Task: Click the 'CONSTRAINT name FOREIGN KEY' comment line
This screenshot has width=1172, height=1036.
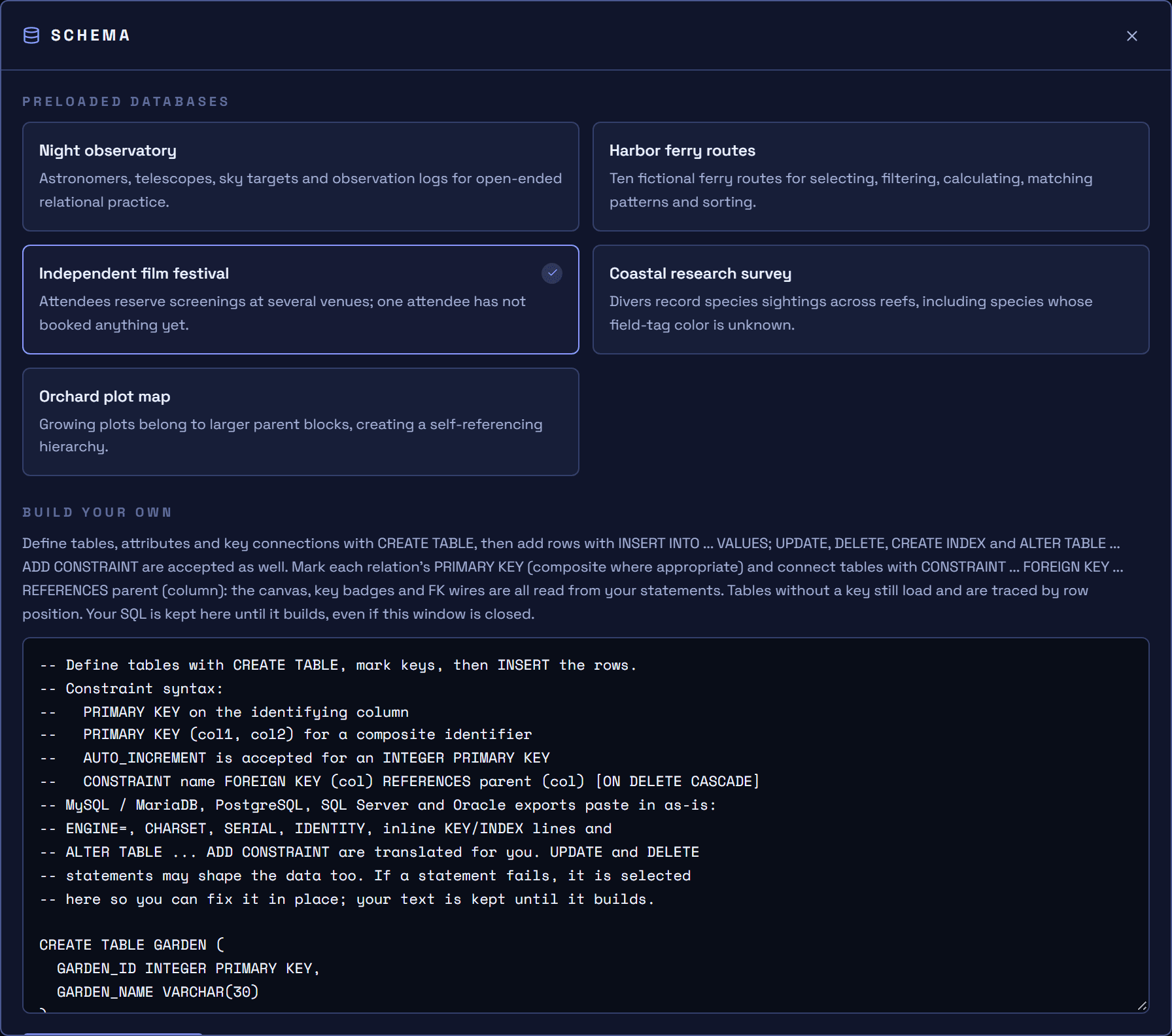Action: click(x=399, y=782)
